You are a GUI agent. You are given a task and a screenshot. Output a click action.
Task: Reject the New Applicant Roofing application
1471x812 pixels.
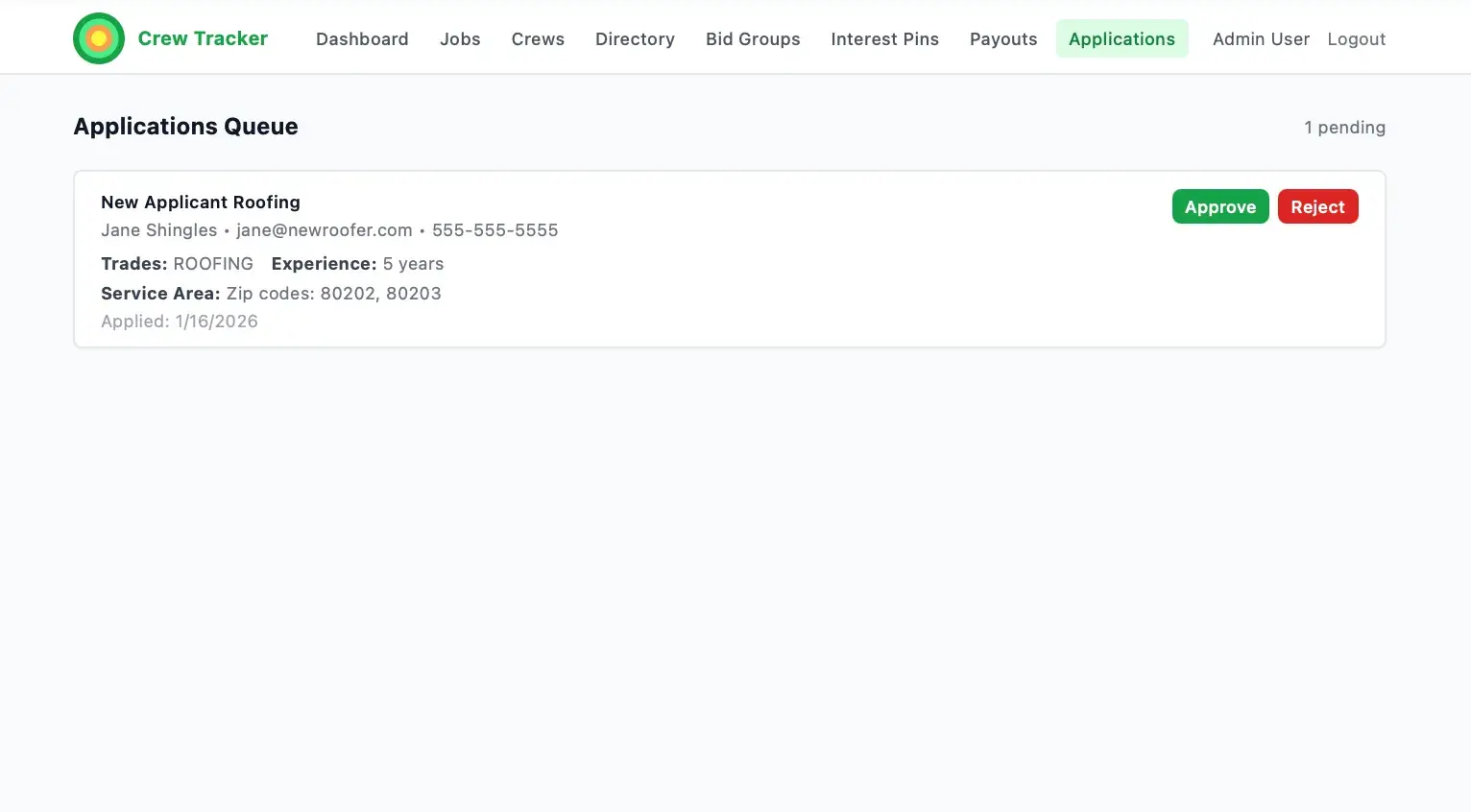[1317, 206]
